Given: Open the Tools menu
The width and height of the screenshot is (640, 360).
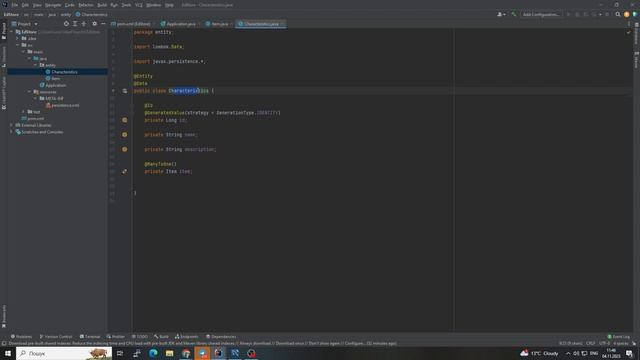Looking at the screenshot, I should [127, 5].
